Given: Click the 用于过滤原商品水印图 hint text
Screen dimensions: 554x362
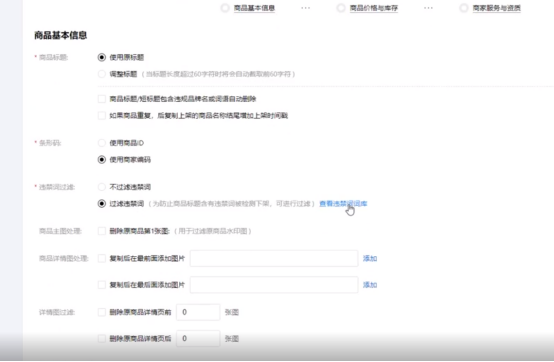Looking at the screenshot, I should (213, 231).
